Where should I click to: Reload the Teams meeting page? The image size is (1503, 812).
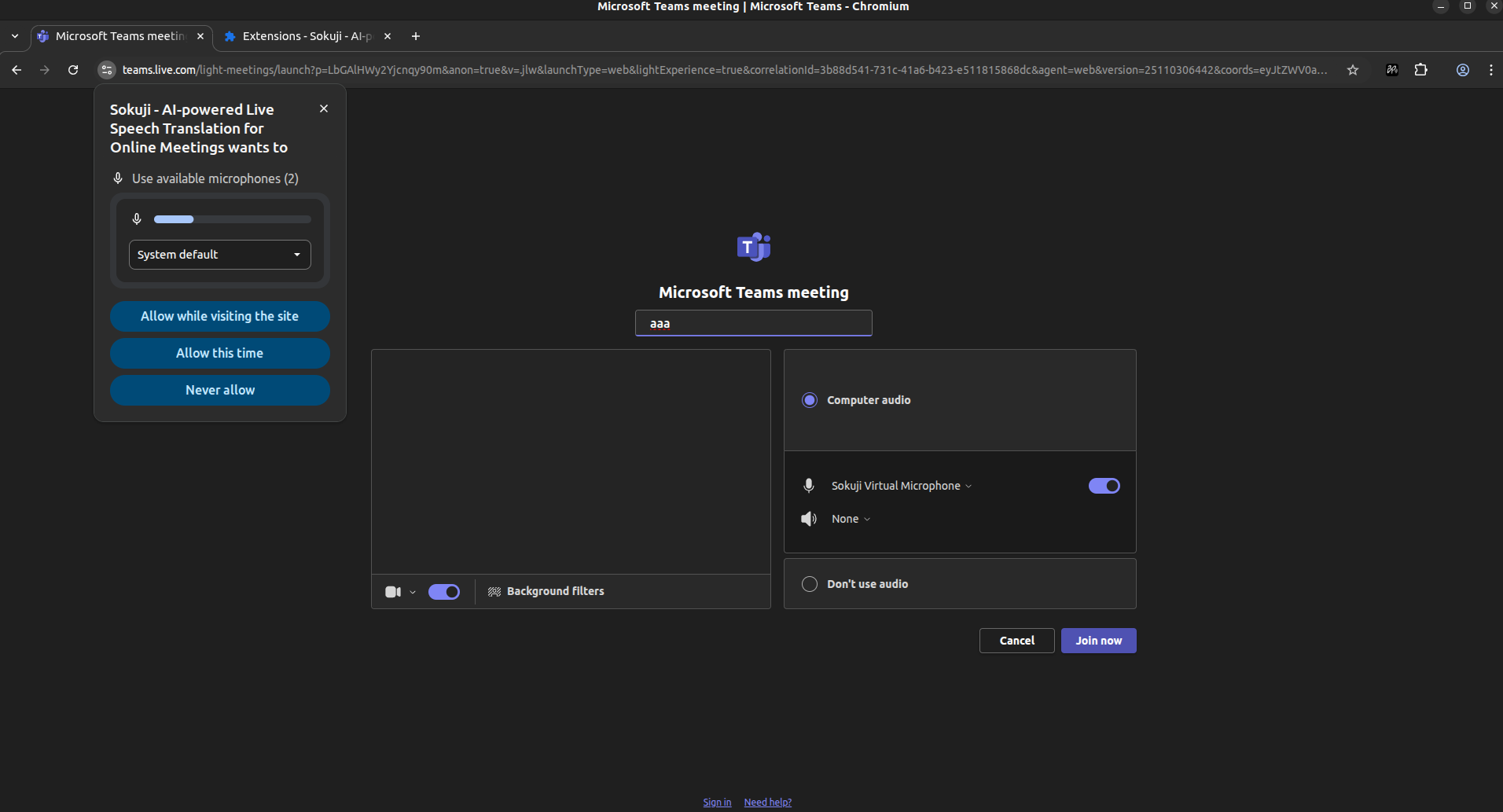point(73,70)
